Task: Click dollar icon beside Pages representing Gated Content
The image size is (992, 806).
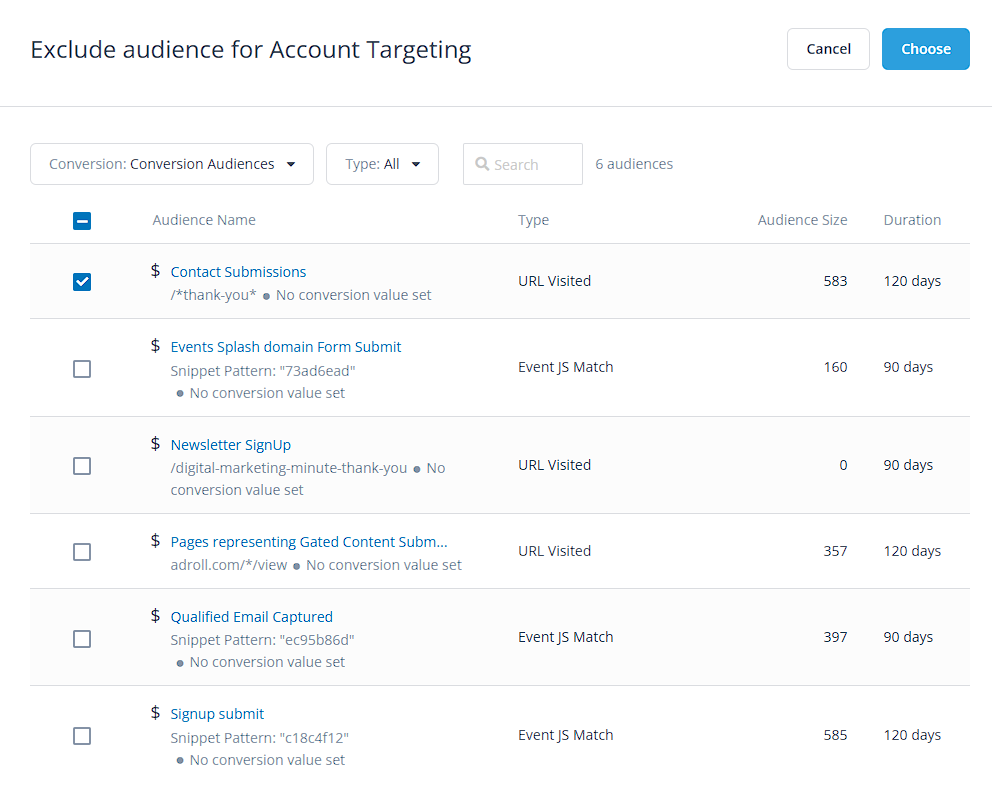Action: [x=155, y=541]
